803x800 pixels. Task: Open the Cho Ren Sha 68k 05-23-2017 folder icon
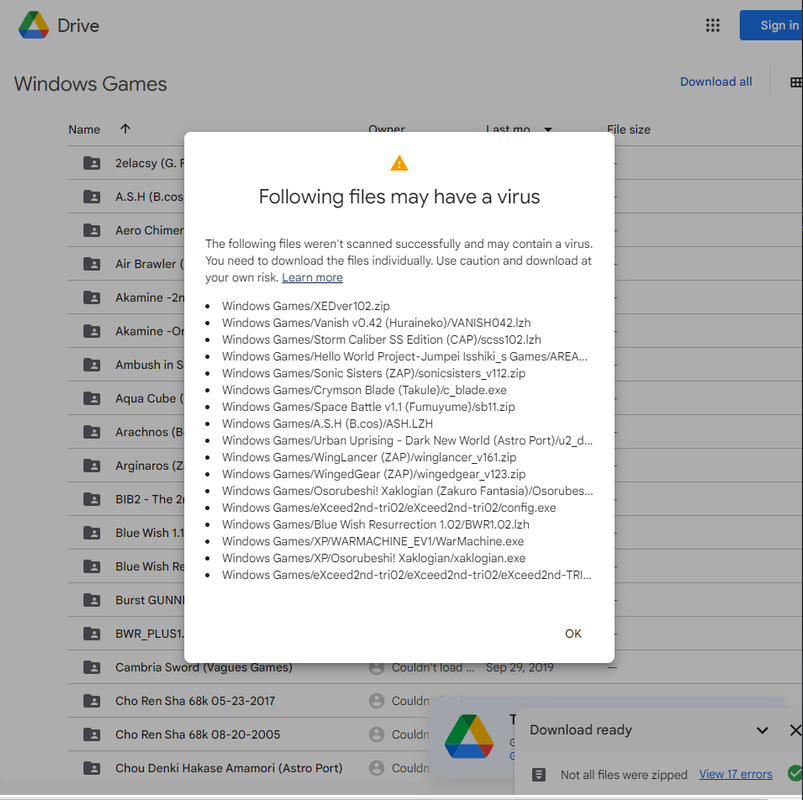92,701
